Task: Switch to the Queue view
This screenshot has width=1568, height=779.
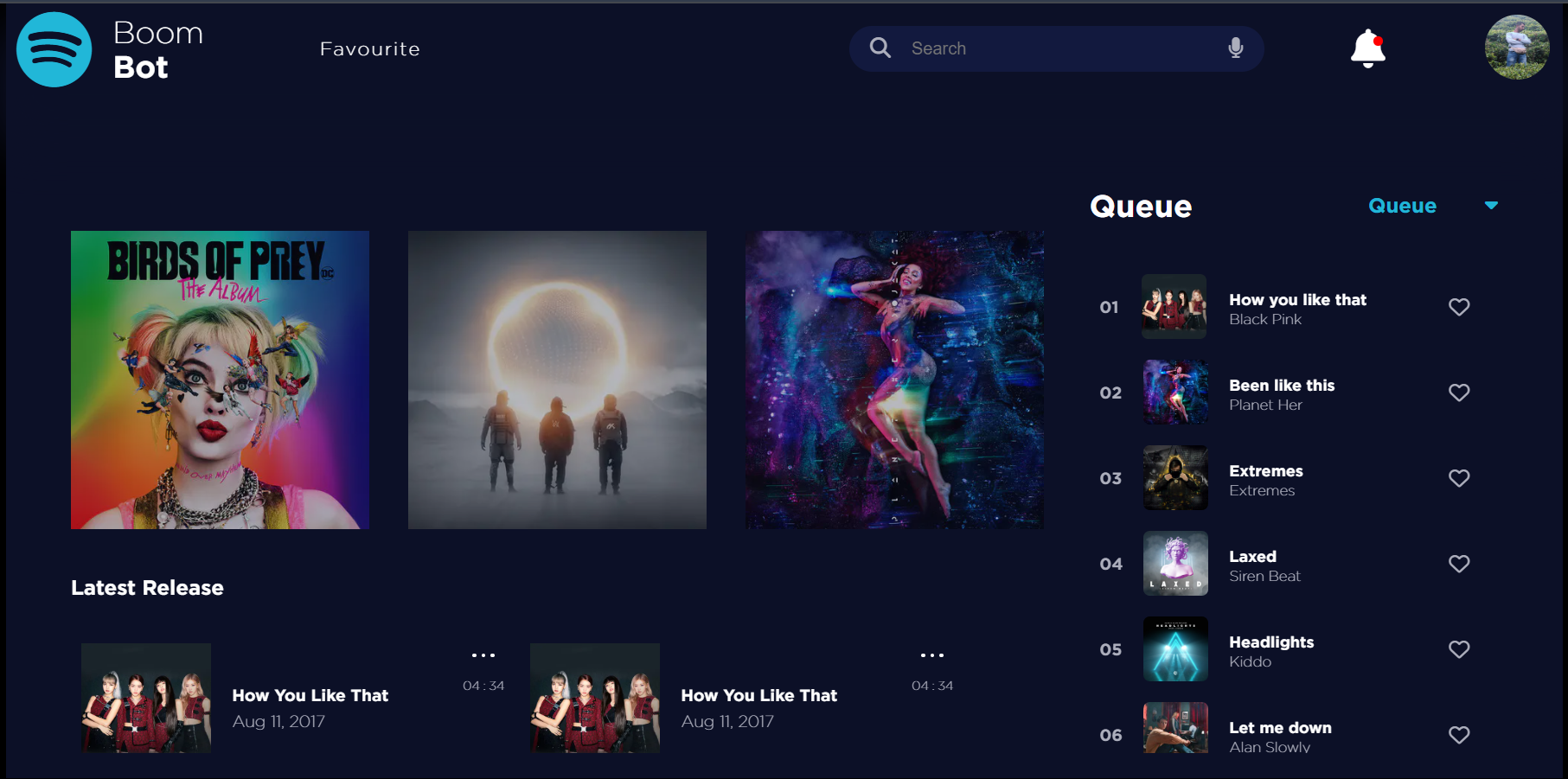Action: click(1401, 206)
